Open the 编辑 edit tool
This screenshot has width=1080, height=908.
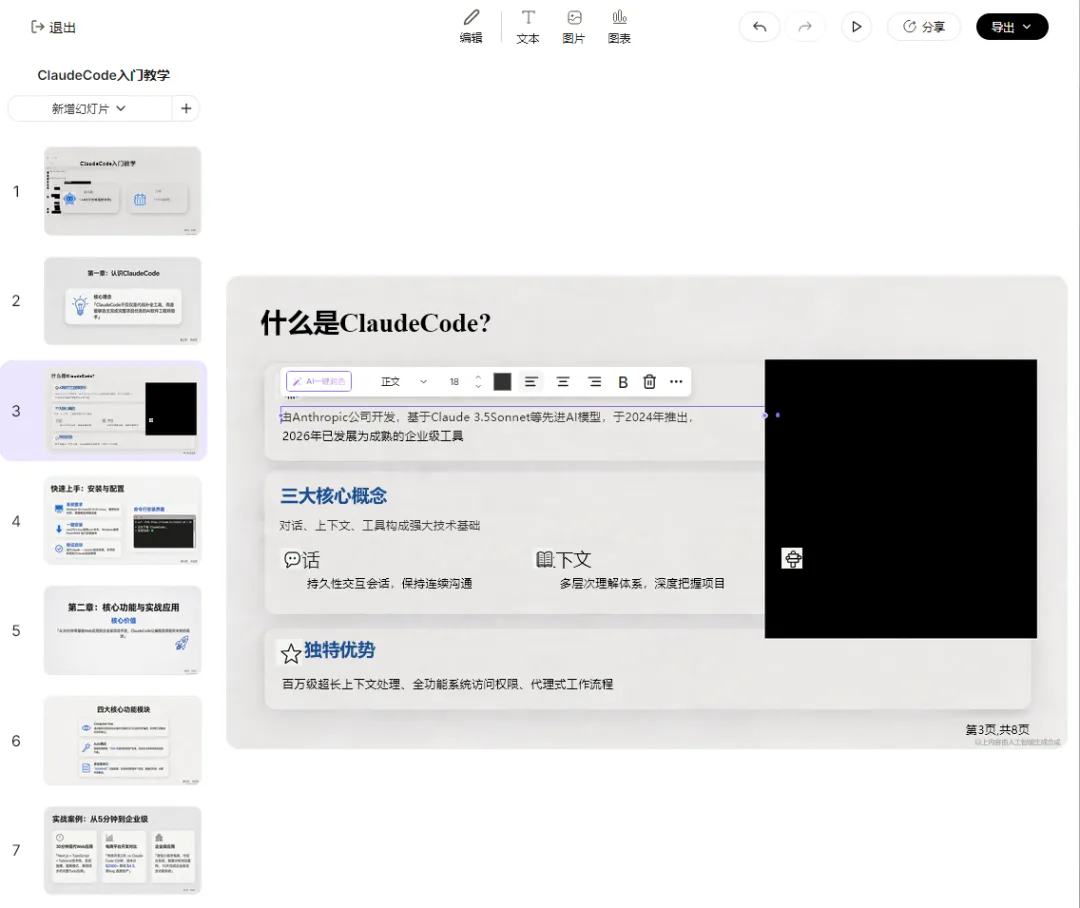click(x=471, y=27)
